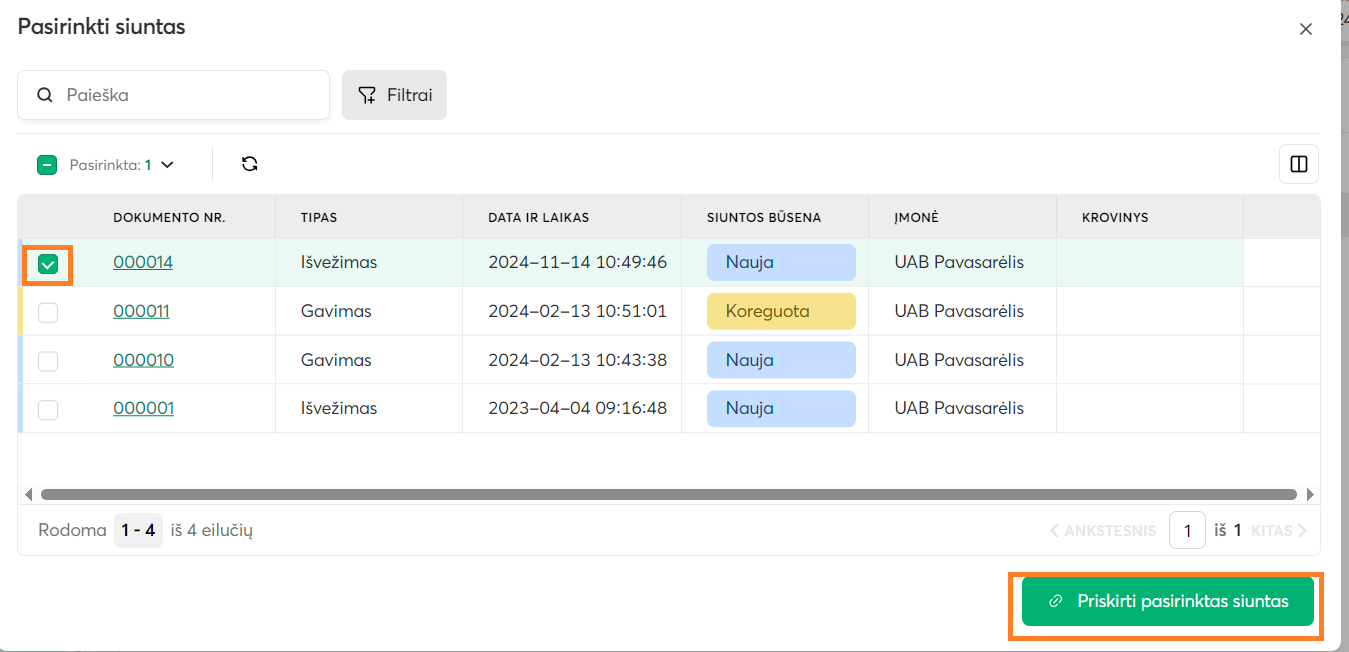Close the Pasirinkti siuntas dialog
The image size is (1349, 652).
pos(1305,30)
